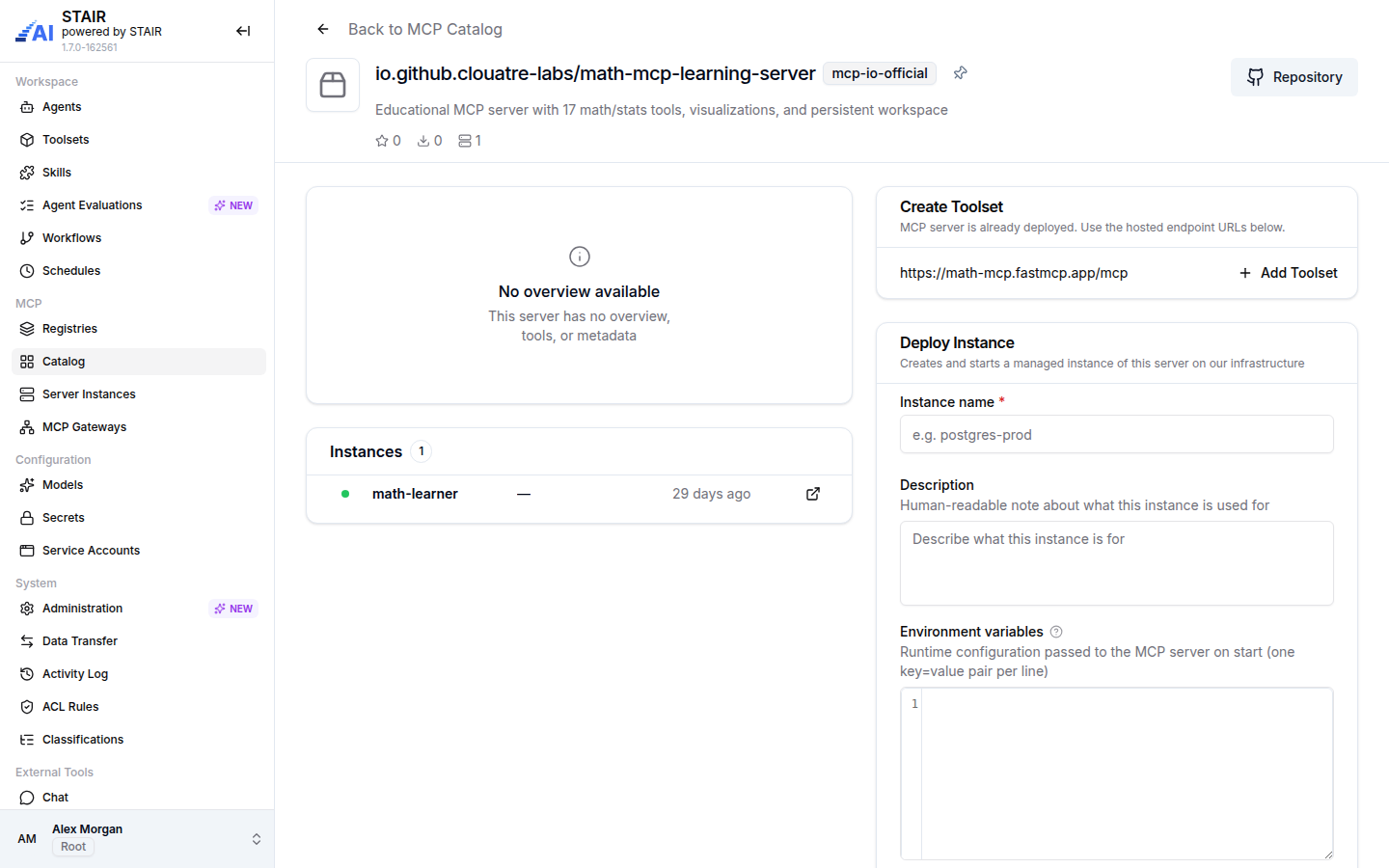
Task: Open Administration settings
Action: click(139, 609)
